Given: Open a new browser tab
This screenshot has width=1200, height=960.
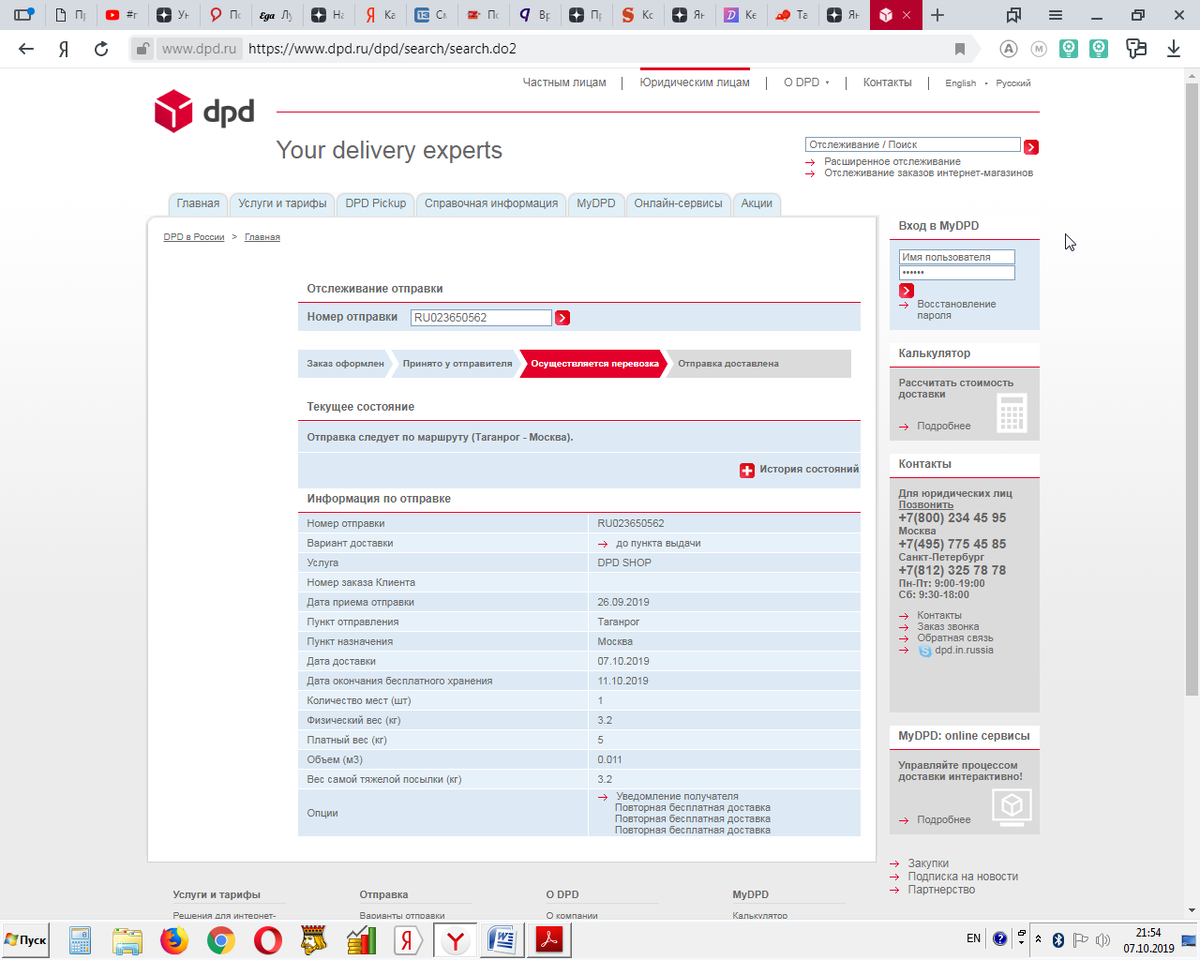Looking at the screenshot, I should [937, 15].
